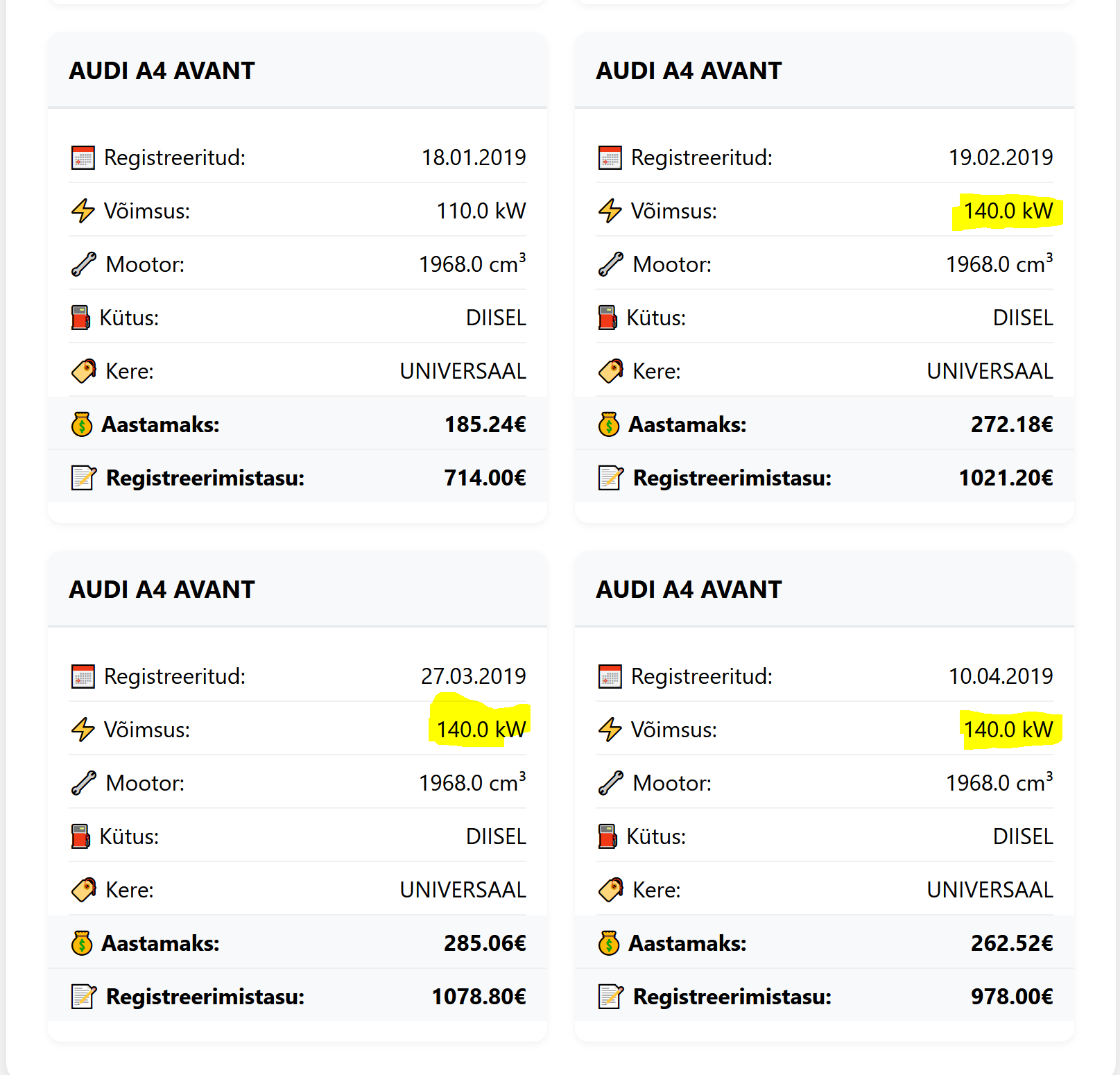This screenshot has width=1120, height=1075.
Task: Click AUDI A4 AVANT title above 10.04.2019
Action: pos(689,590)
